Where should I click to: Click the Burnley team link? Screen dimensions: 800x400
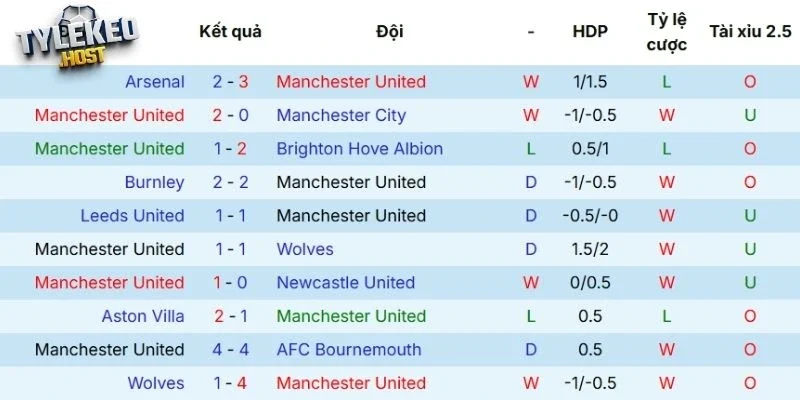point(155,182)
